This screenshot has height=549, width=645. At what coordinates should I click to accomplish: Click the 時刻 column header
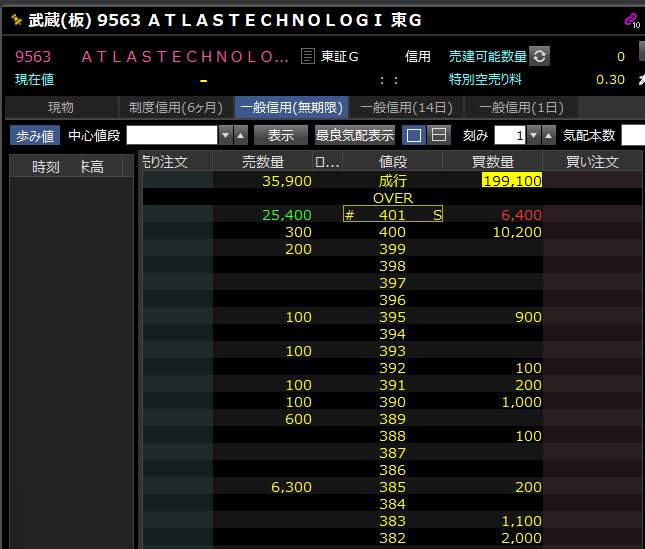point(46,167)
